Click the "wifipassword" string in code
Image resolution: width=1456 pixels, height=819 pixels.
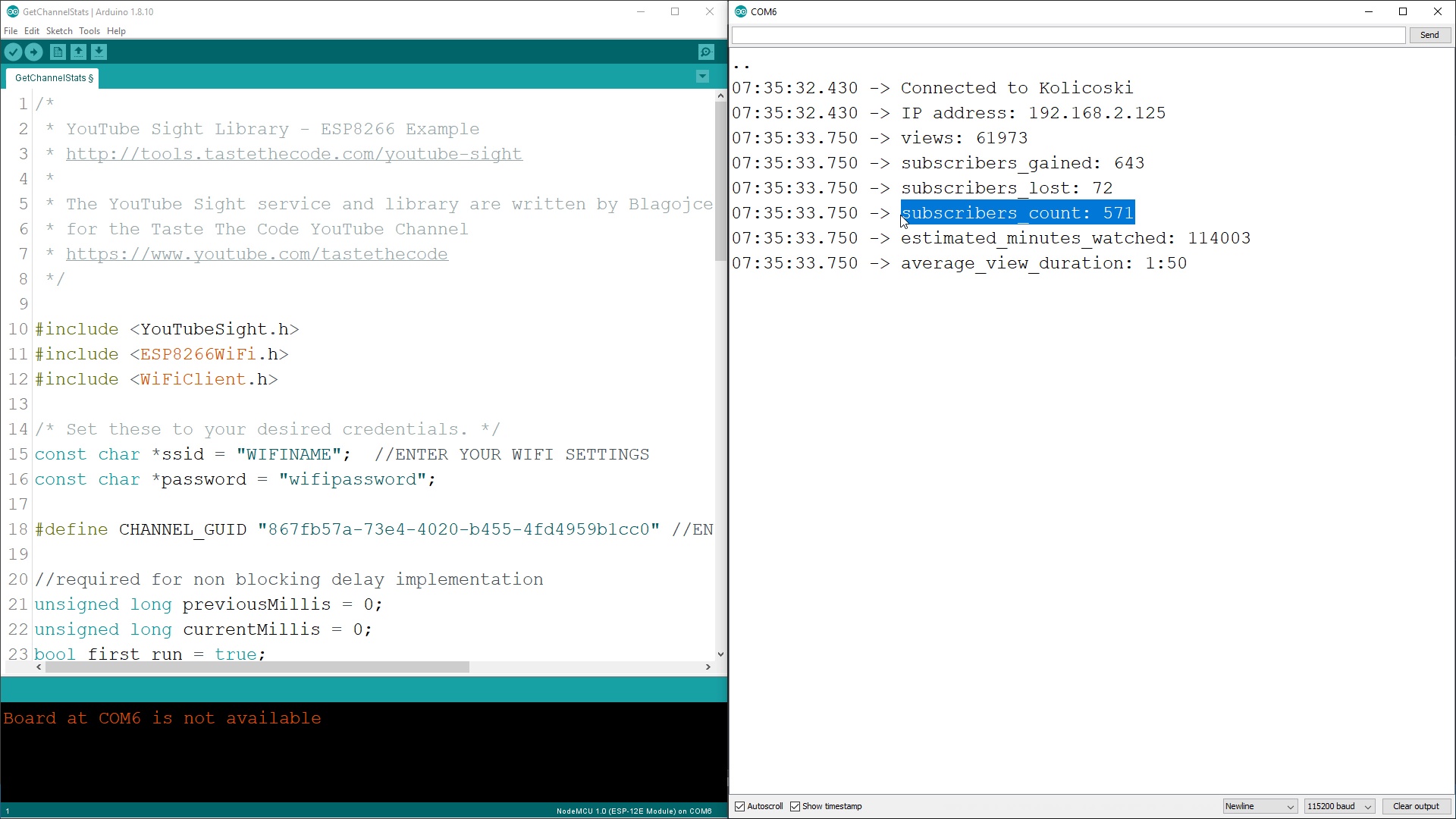point(353,479)
